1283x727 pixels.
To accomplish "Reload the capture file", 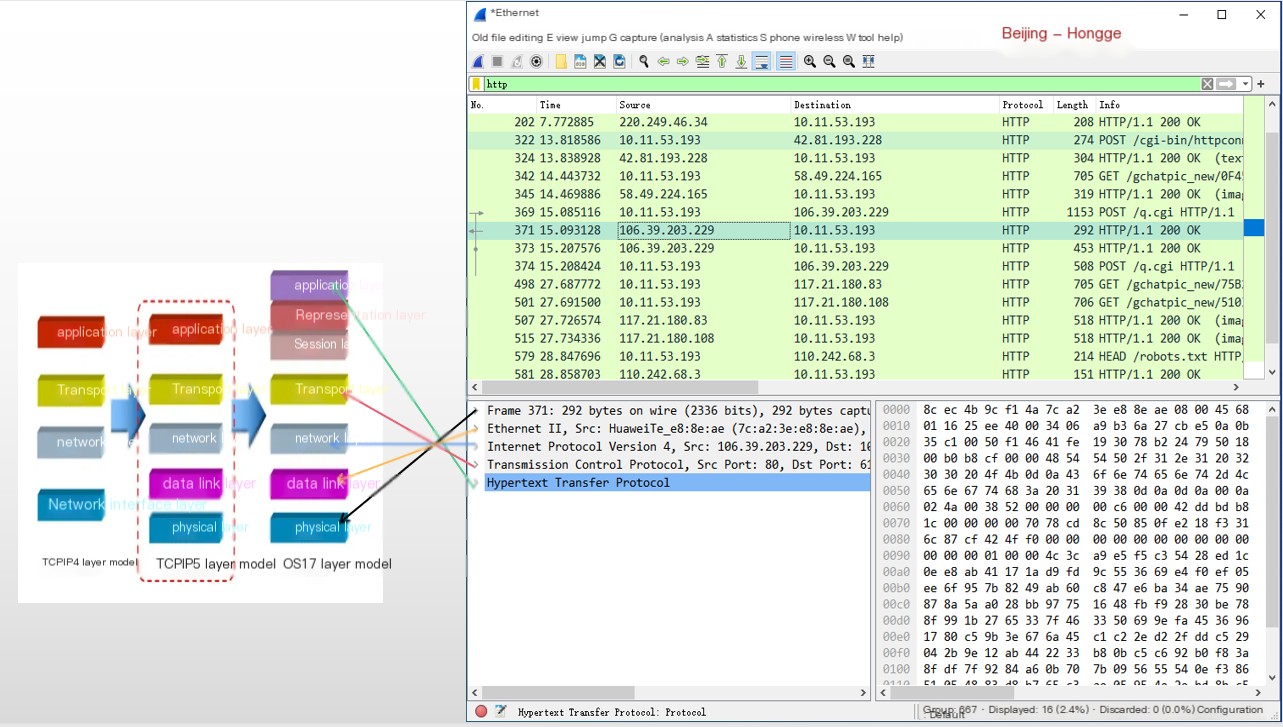I will click(x=619, y=62).
